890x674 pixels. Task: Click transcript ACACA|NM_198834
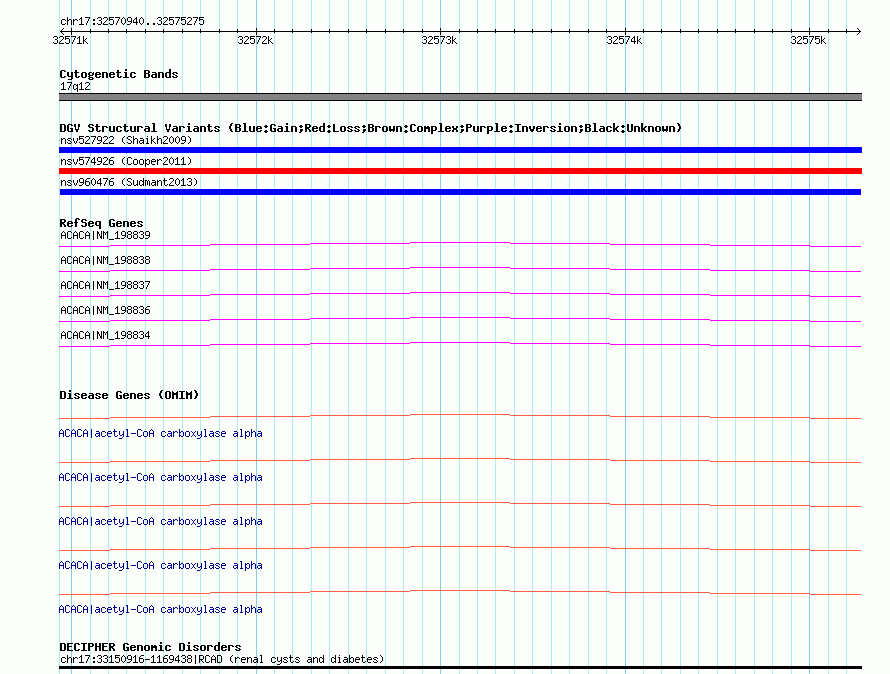pyautogui.click(x=105, y=335)
